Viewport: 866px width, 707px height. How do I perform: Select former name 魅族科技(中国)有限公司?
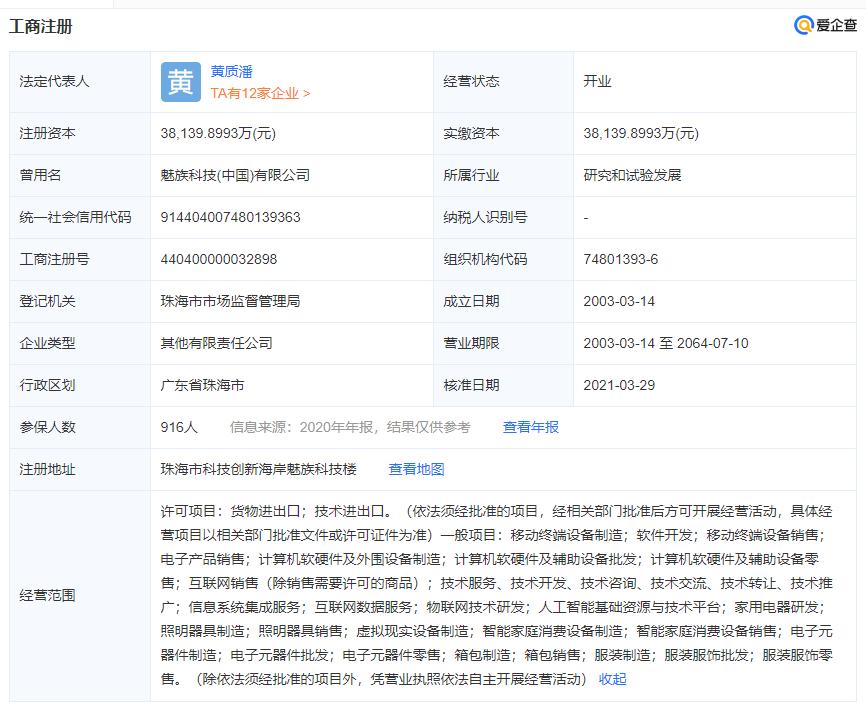[235, 175]
